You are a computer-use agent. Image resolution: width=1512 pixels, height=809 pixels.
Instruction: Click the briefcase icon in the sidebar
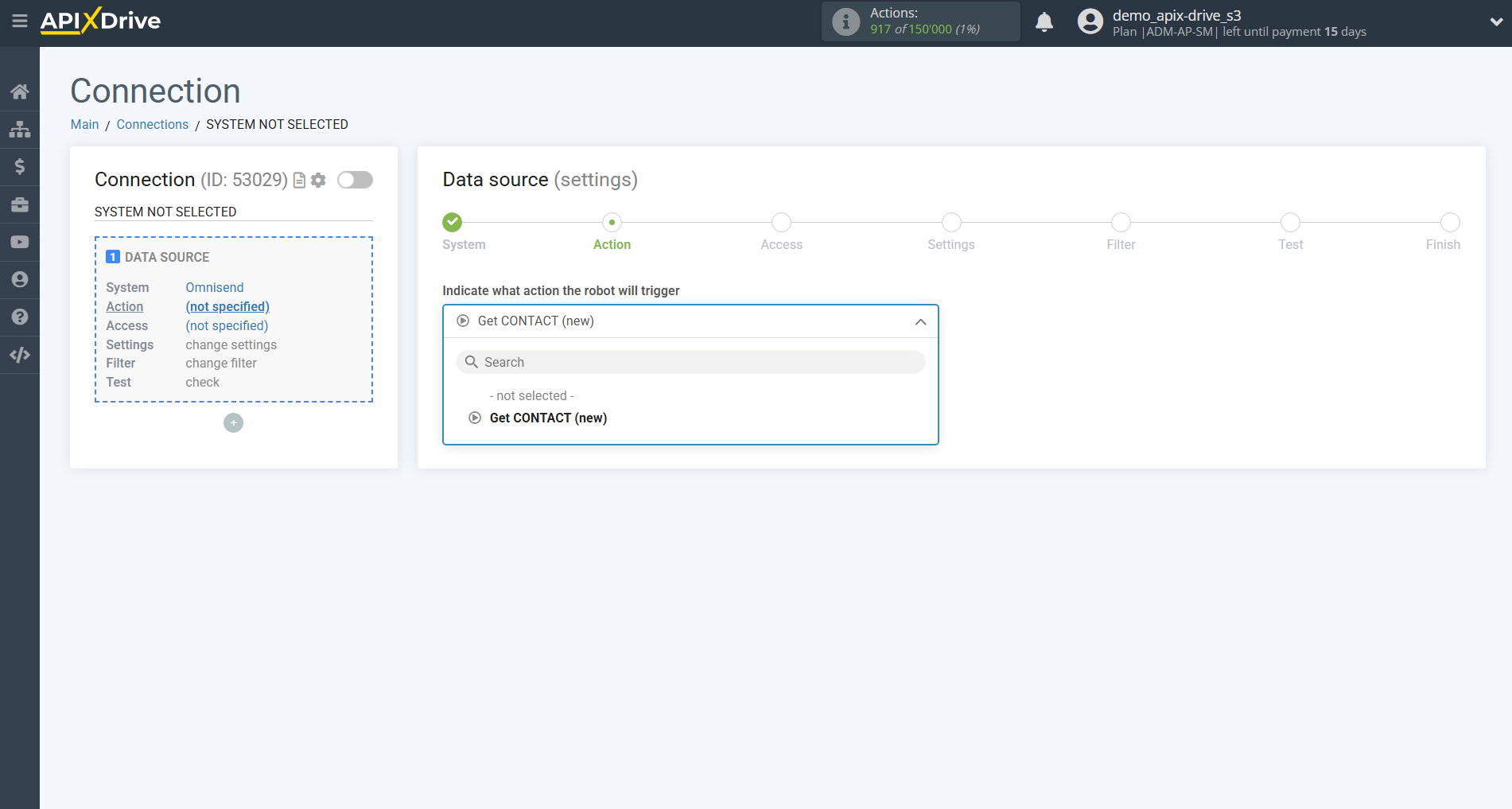click(x=20, y=204)
